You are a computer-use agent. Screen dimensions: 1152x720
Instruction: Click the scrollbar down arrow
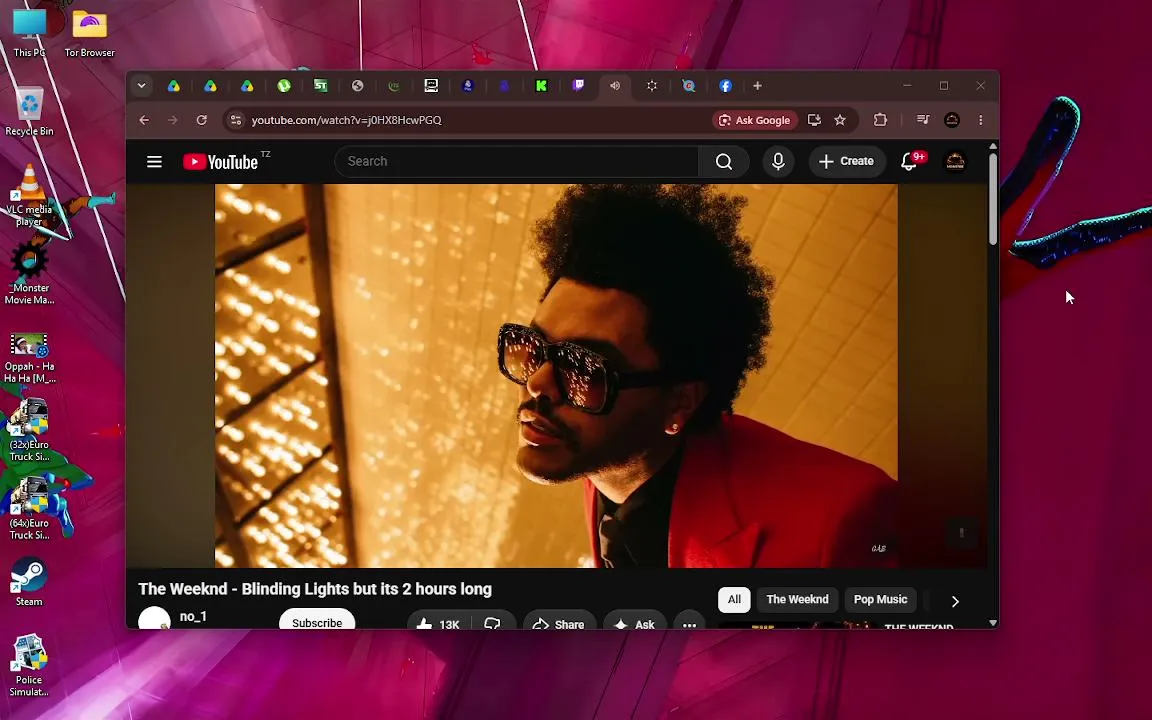pyautogui.click(x=993, y=622)
